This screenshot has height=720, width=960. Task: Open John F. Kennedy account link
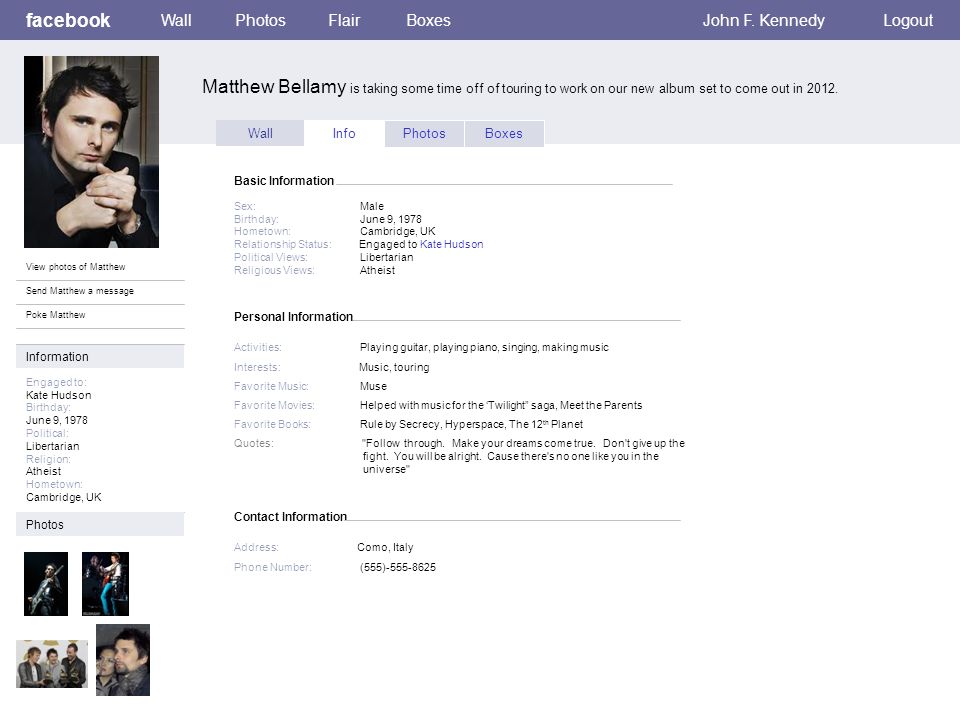click(x=763, y=20)
